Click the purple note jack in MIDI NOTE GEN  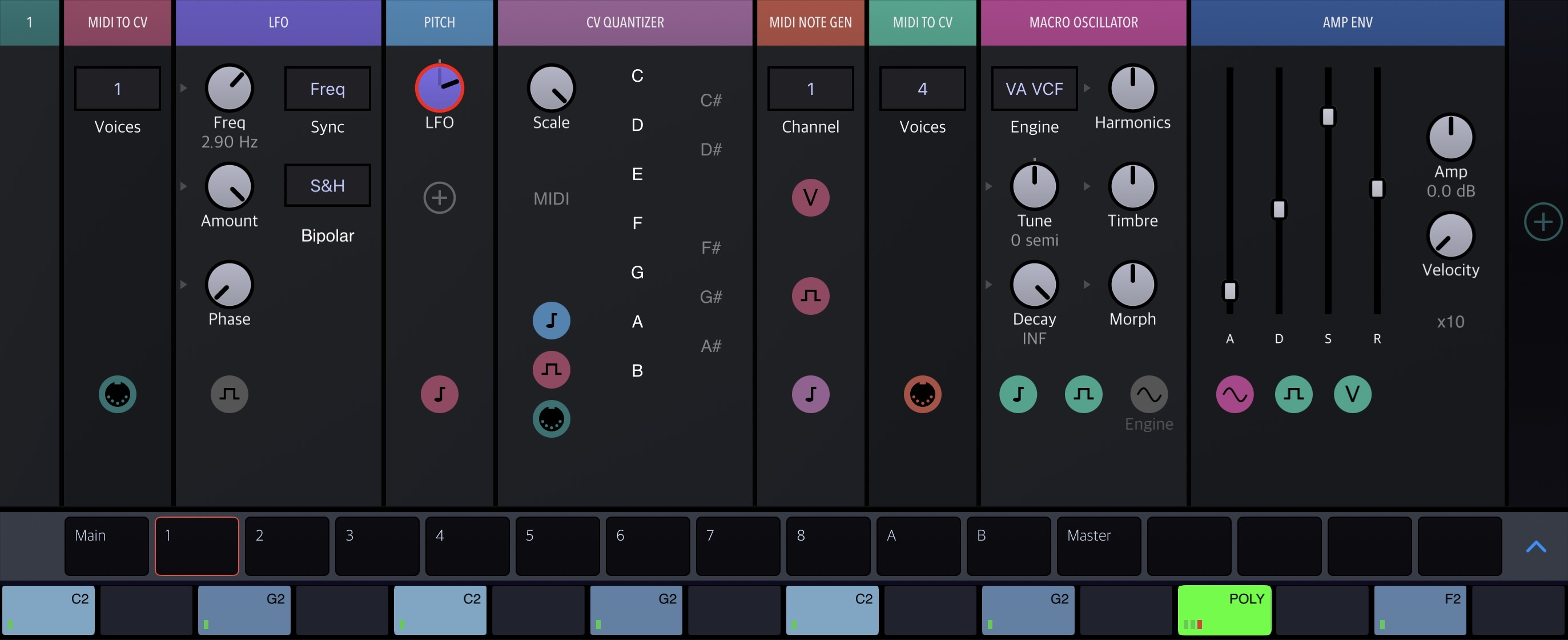click(x=811, y=395)
